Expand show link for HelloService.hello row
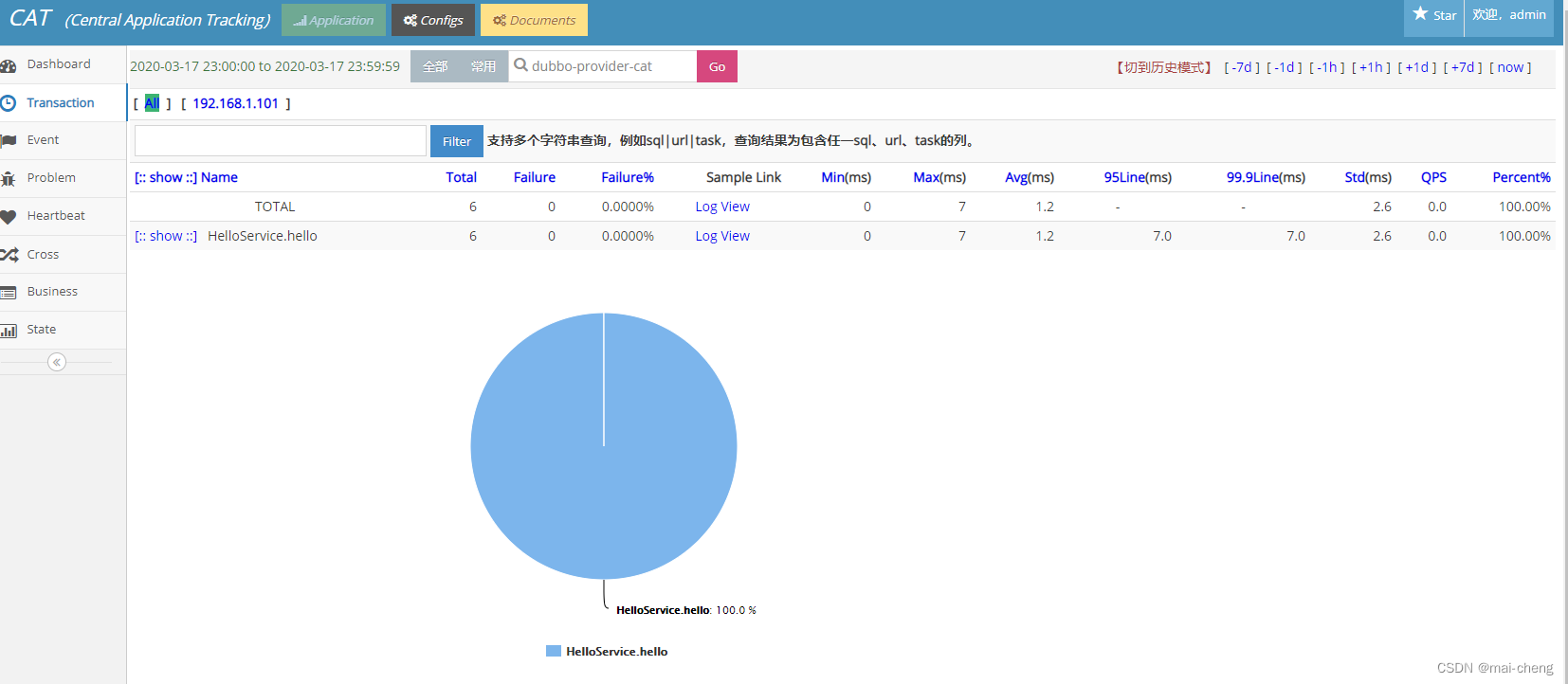The image size is (1568, 684). pyautogui.click(x=166, y=236)
